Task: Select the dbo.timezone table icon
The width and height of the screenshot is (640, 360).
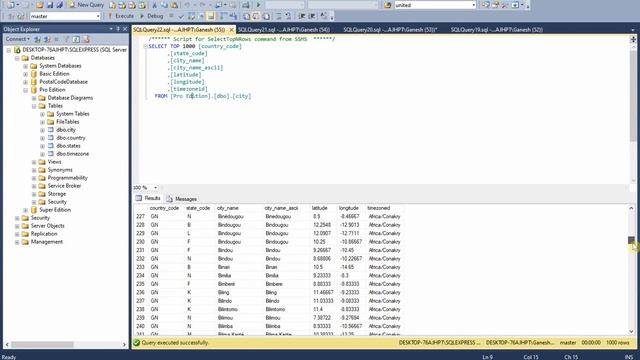Action: 51,154
